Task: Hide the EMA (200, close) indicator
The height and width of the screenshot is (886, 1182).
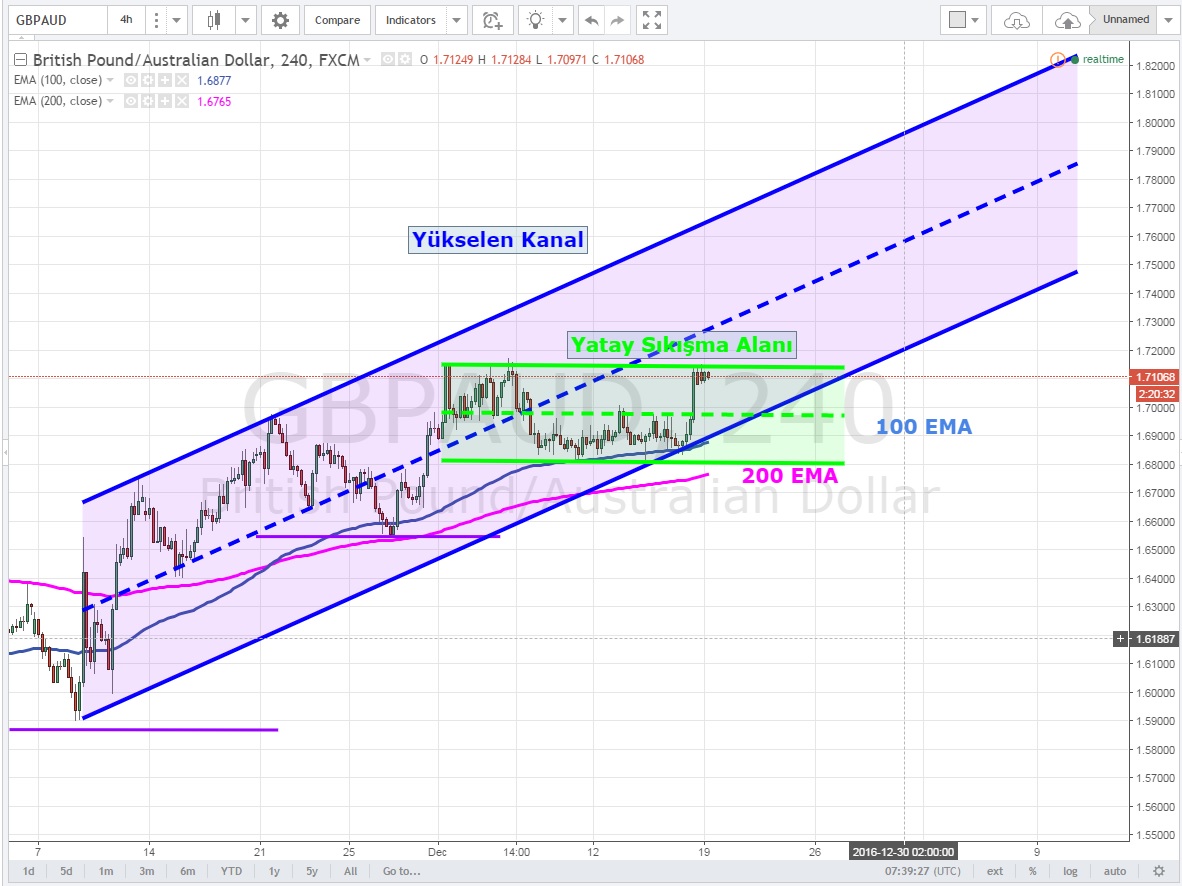Action: pos(130,101)
